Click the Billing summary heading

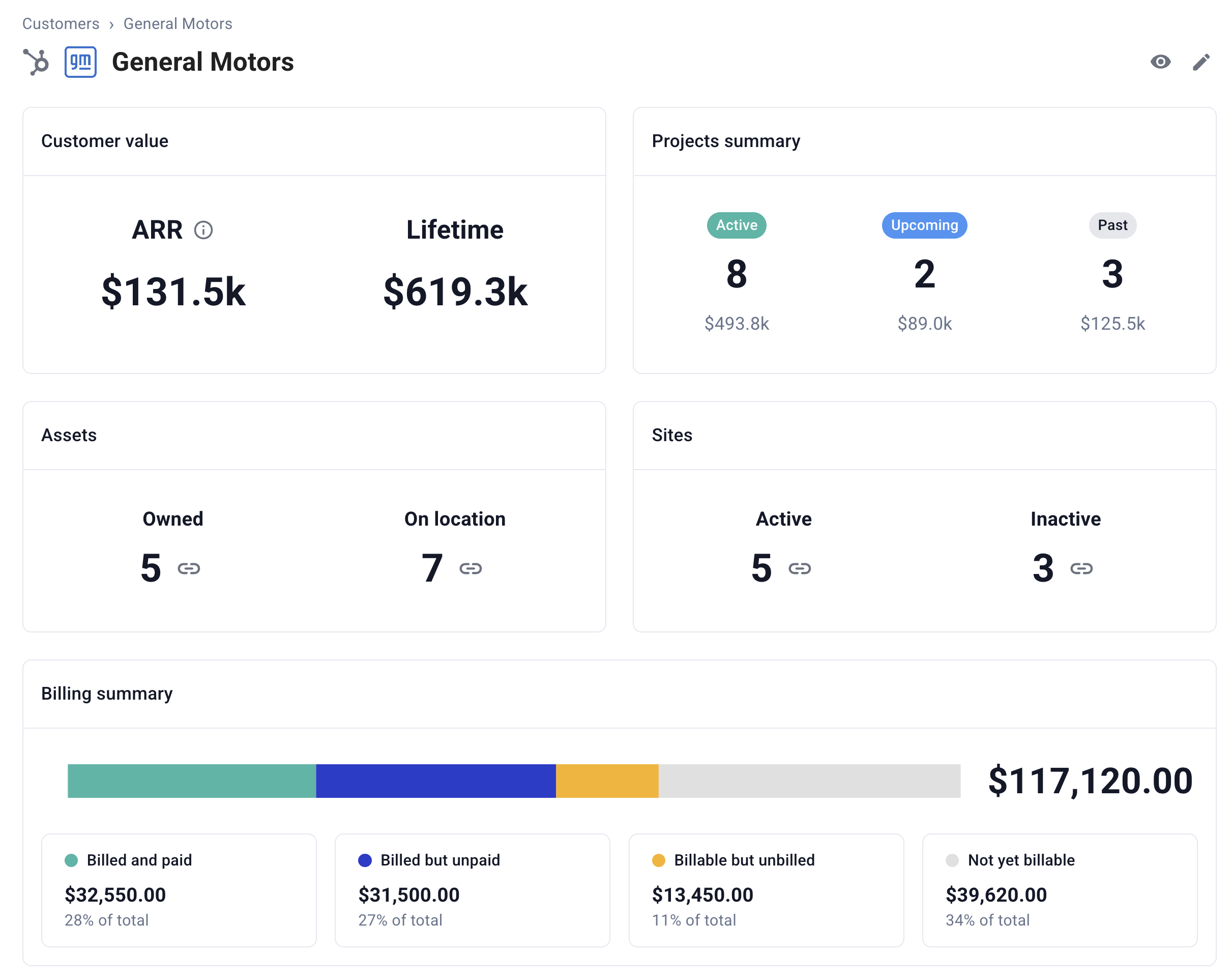(106, 694)
